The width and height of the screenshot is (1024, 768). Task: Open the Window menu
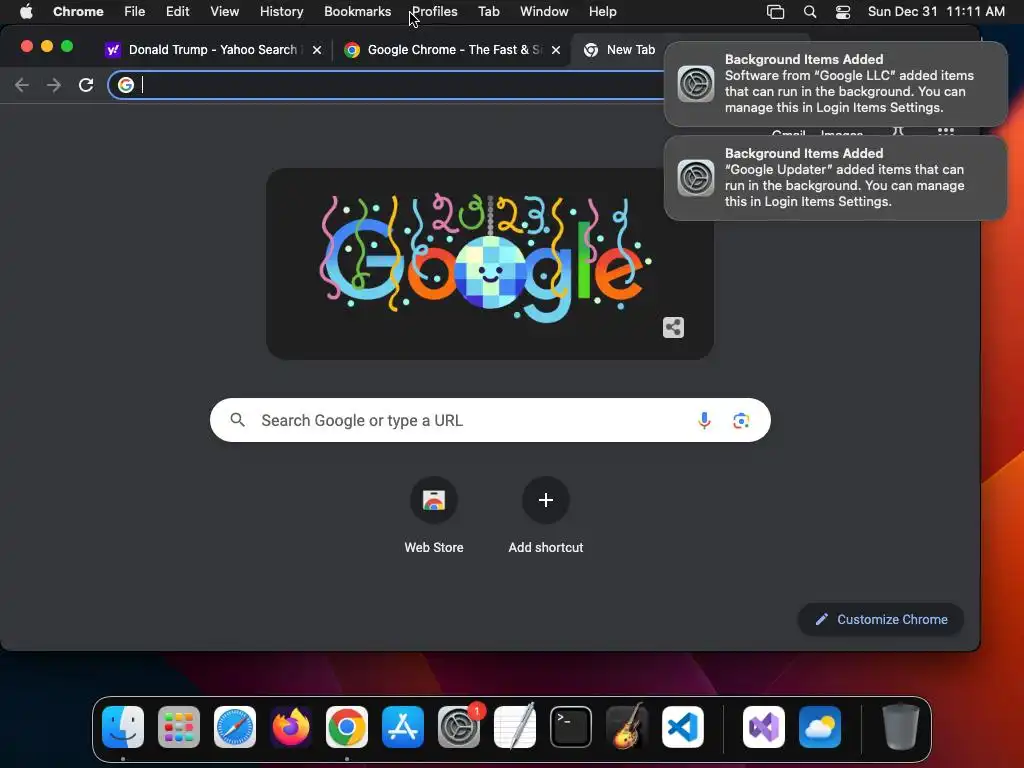544,12
